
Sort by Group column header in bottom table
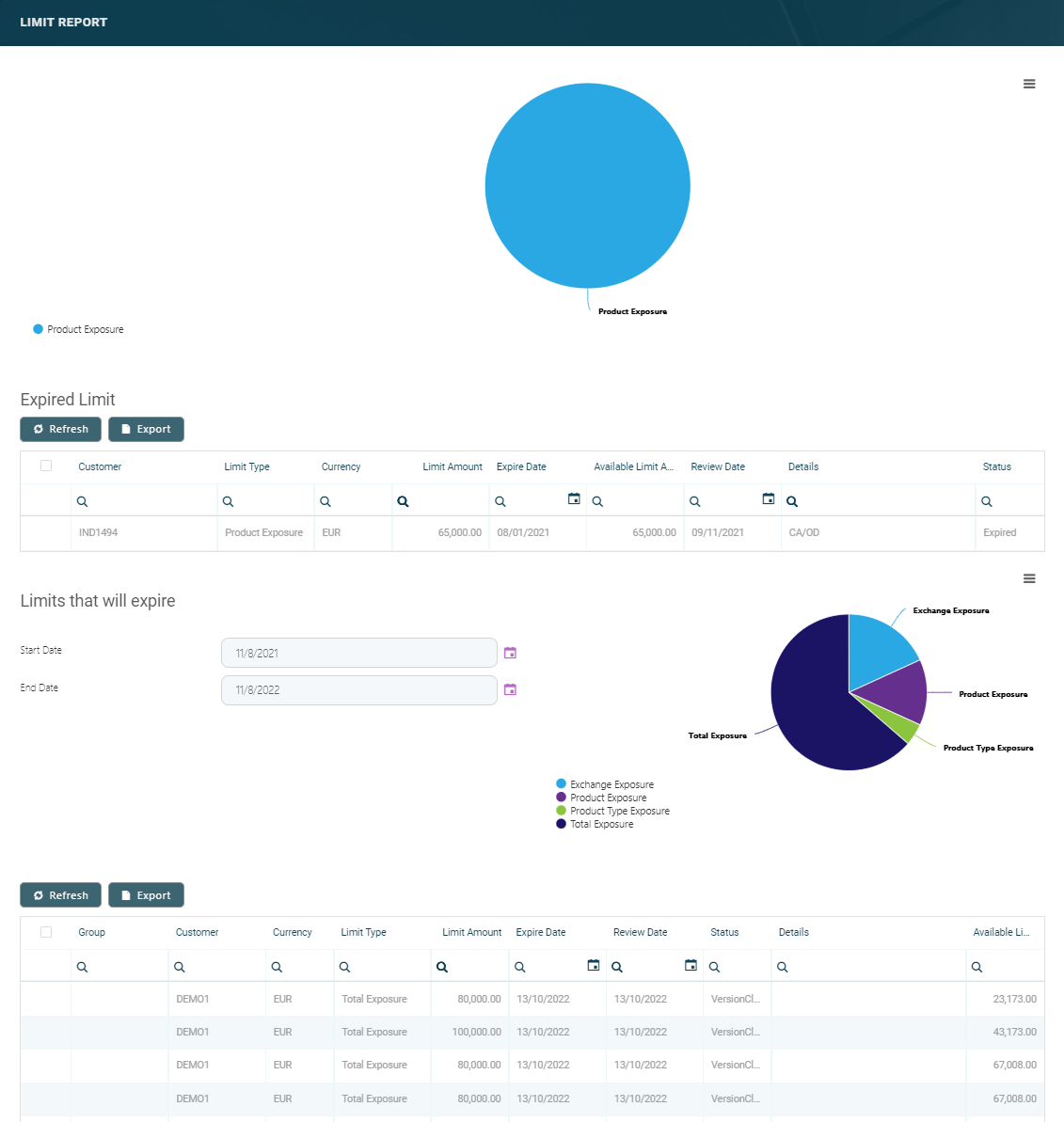click(92, 932)
